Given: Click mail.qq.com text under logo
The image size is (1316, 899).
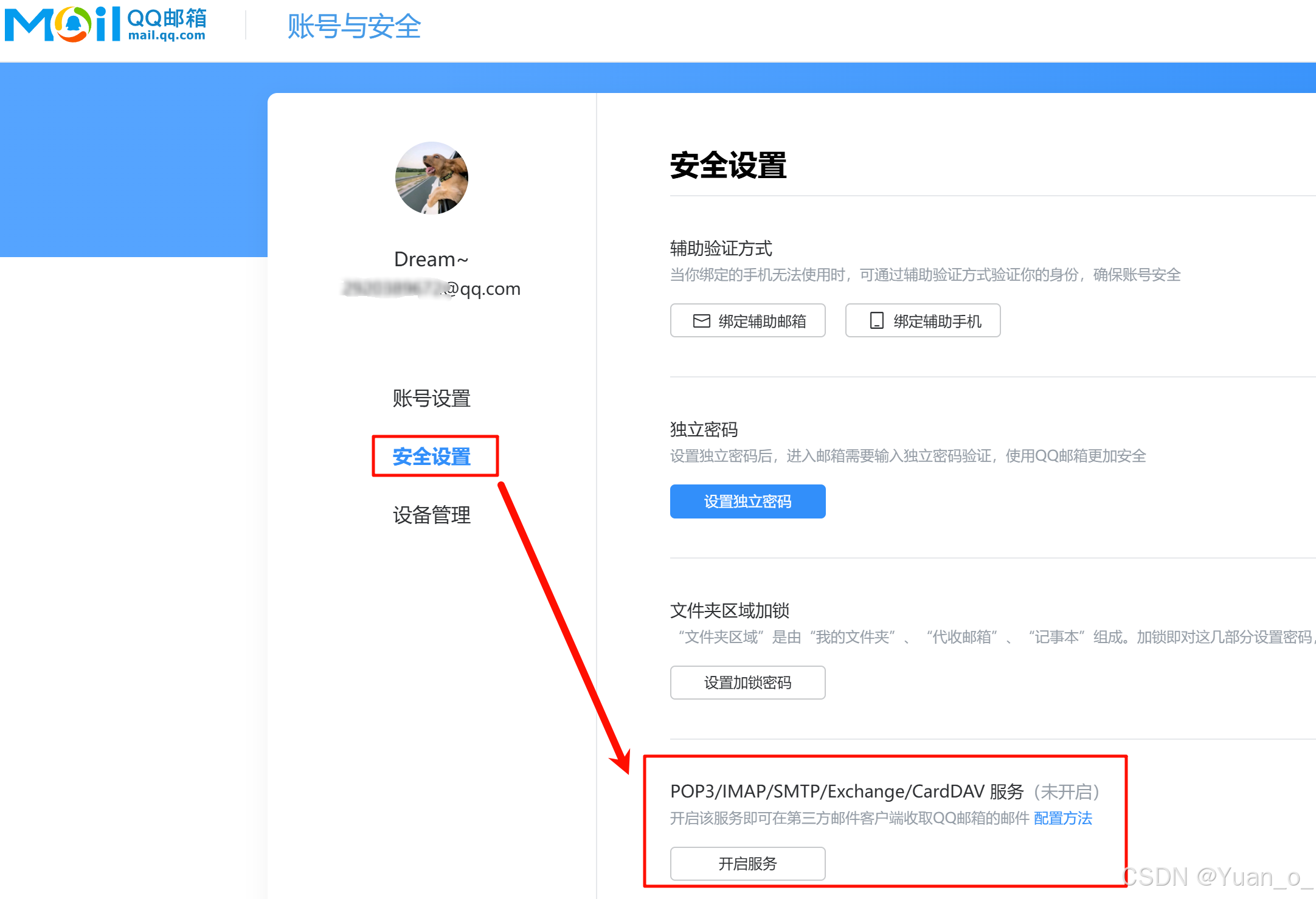Looking at the screenshot, I should [x=167, y=36].
